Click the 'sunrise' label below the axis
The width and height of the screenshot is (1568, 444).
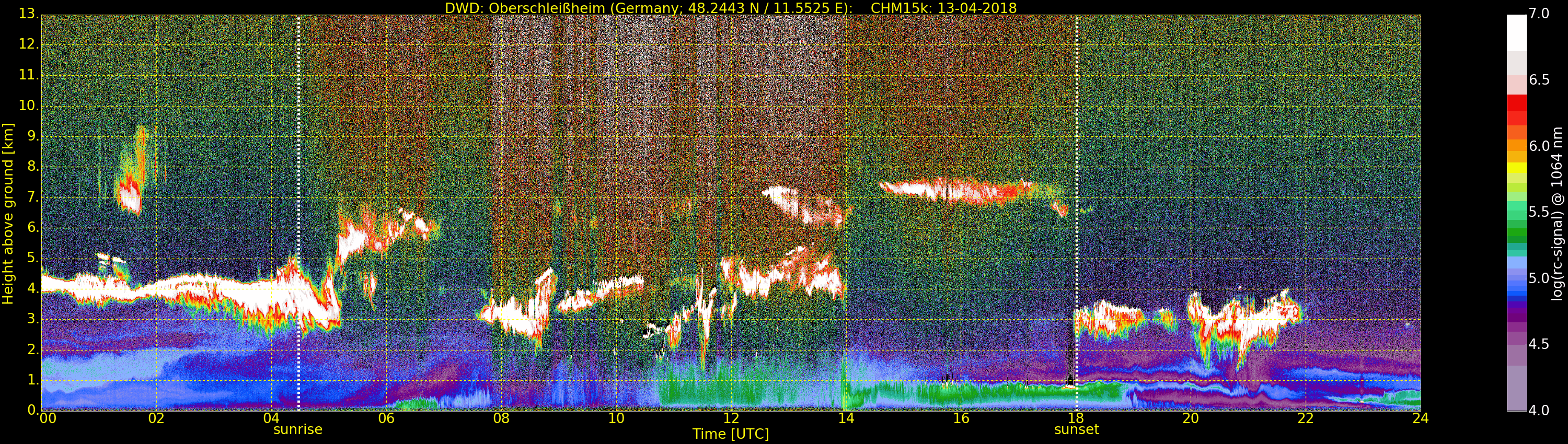[x=297, y=429]
